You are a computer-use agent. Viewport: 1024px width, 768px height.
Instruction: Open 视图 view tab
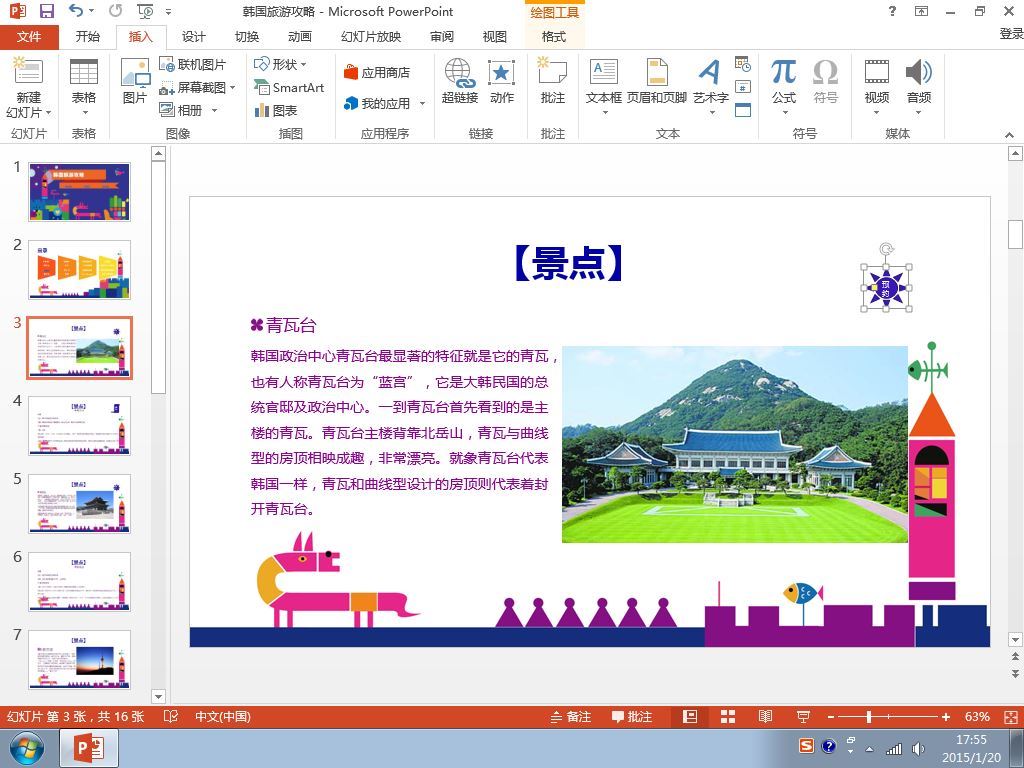(x=494, y=37)
